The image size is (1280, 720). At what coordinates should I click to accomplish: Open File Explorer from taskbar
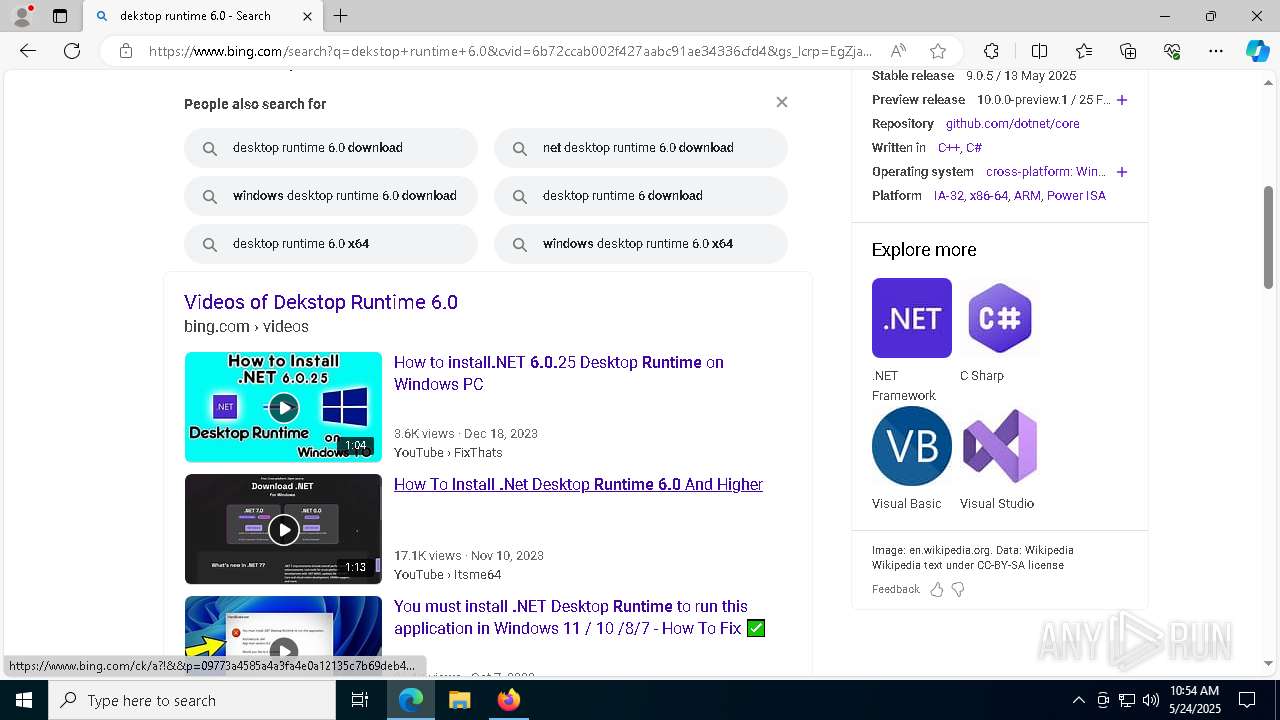click(x=459, y=700)
